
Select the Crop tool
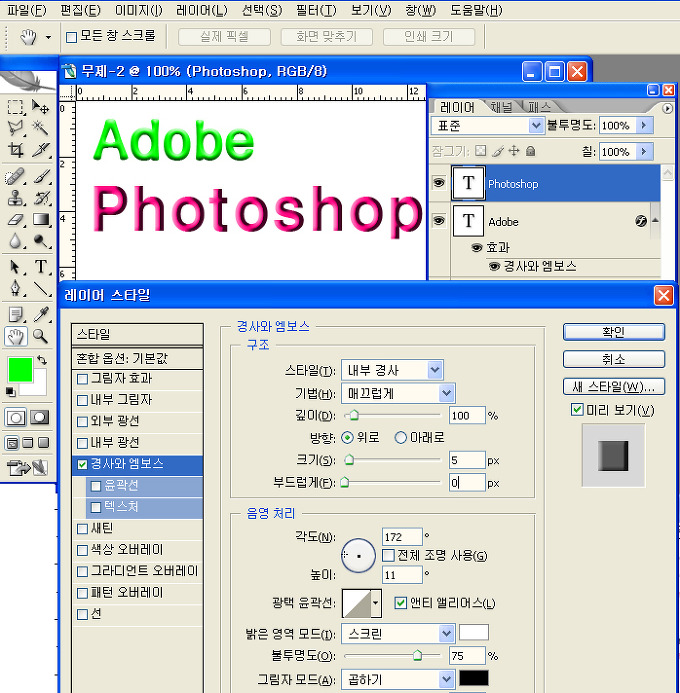click(x=15, y=150)
